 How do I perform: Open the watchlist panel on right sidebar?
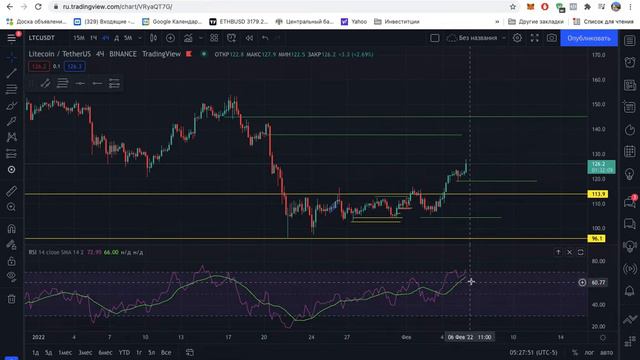click(630, 40)
